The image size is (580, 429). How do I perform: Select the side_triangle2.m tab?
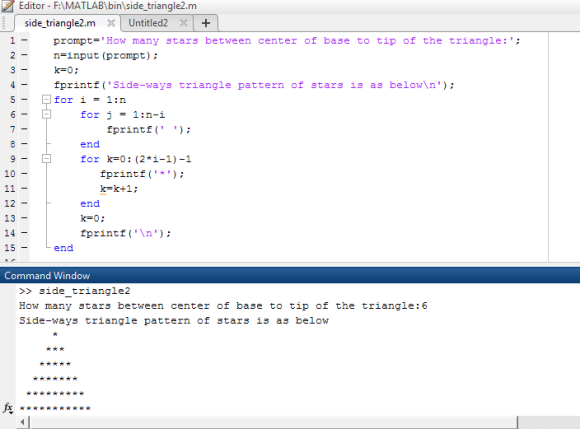point(60,23)
